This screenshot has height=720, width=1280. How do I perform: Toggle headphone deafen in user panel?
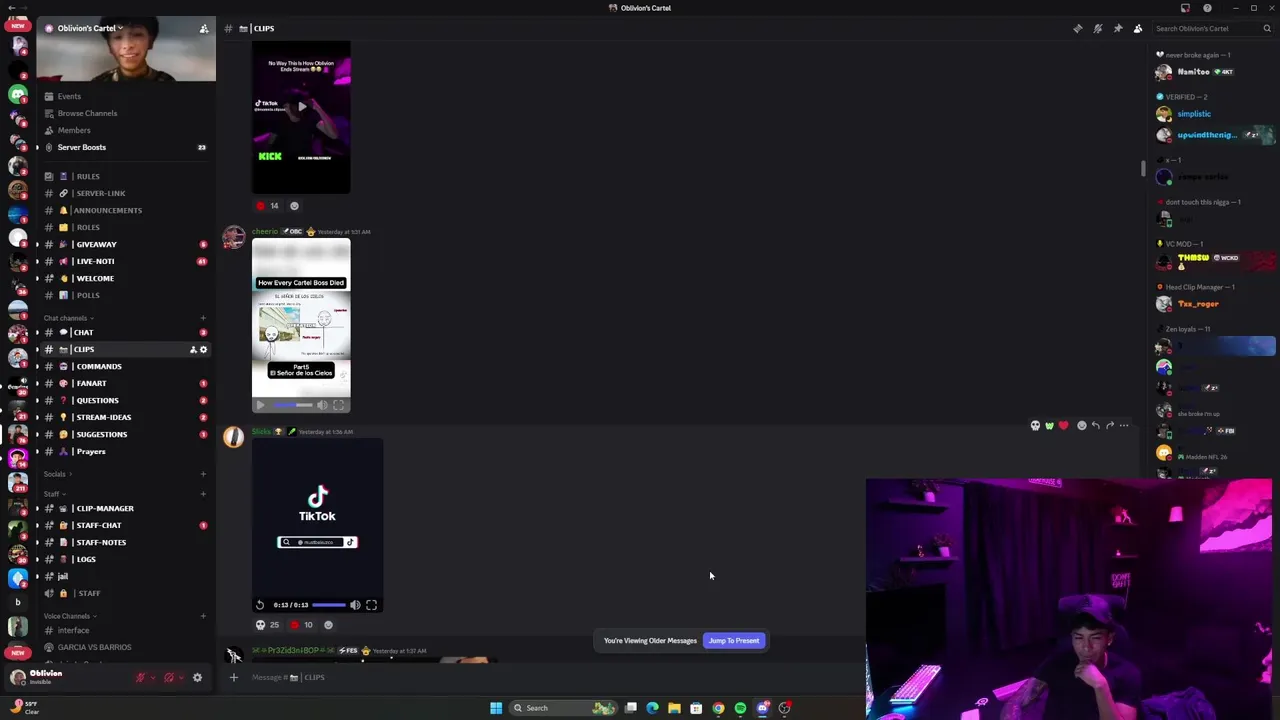[168, 677]
